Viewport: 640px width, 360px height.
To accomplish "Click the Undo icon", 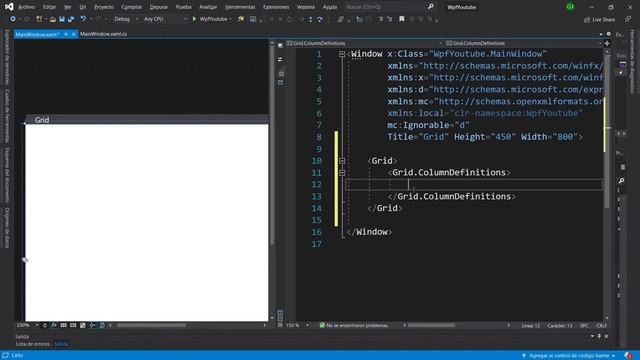I will pos(83,19).
